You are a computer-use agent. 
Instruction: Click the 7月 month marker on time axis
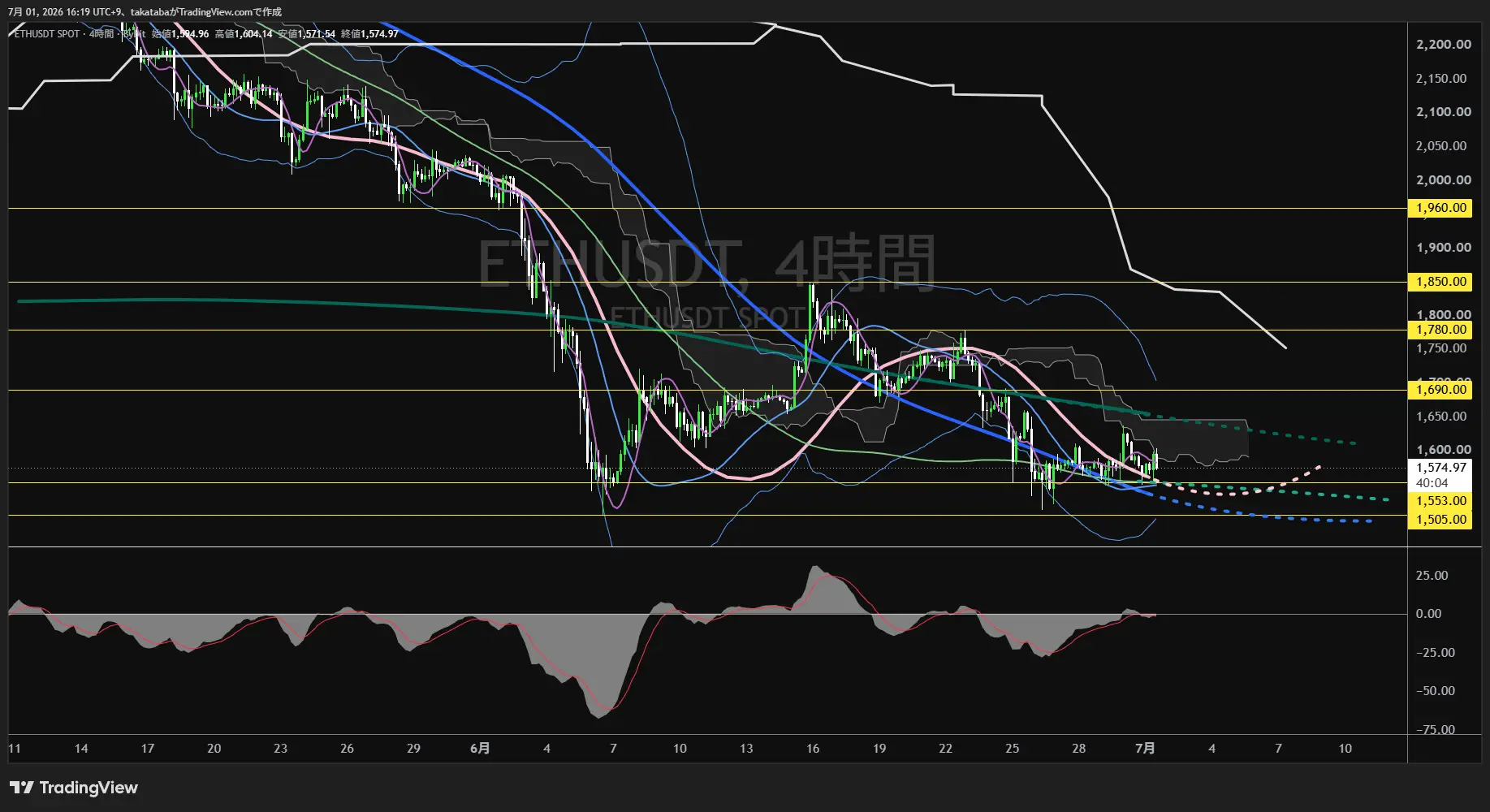pyautogui.click(x=1145, y=749)
